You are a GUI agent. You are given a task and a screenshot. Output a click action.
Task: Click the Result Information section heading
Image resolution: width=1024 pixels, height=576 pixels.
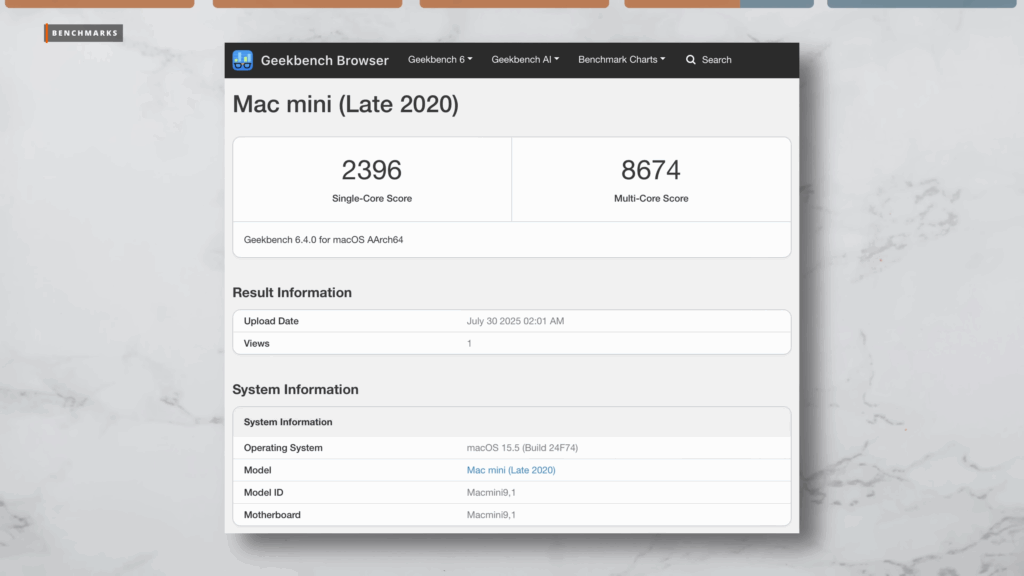[292, 293]
